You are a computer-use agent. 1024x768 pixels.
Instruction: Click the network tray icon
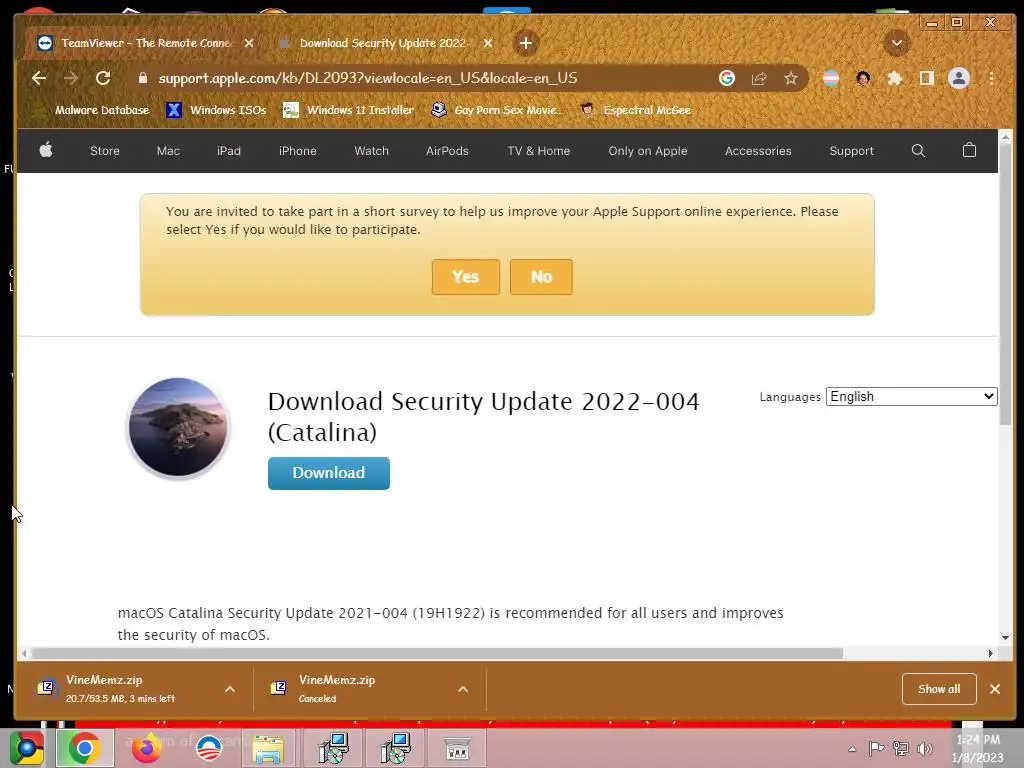[901, 748]
